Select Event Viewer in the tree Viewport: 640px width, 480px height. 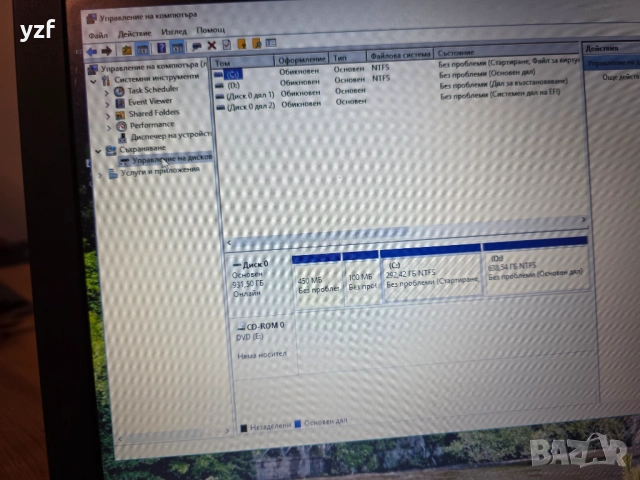click(x=149, y=102)
